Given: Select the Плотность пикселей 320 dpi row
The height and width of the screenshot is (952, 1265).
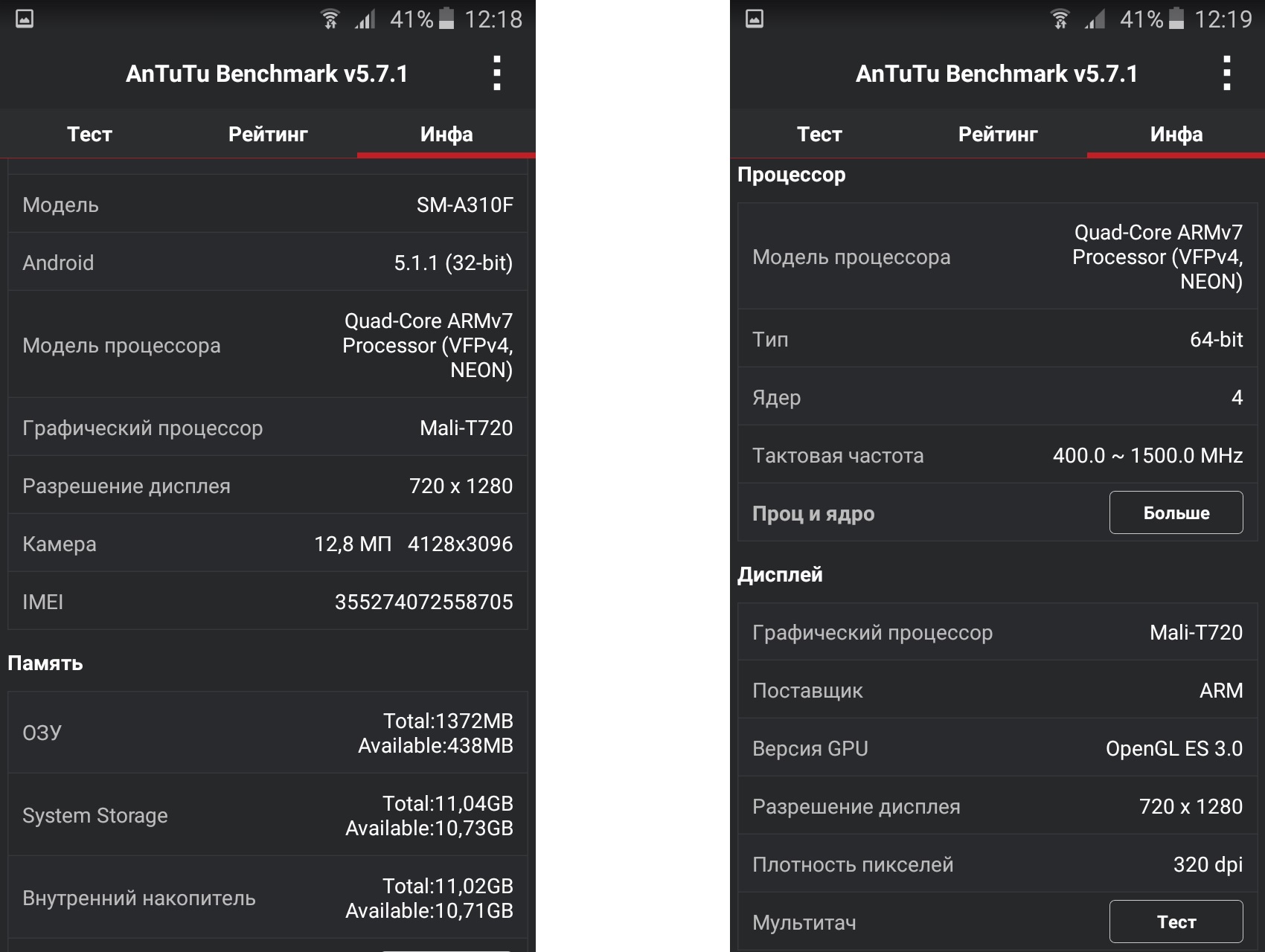Looking at the screenshot, I should [998, 864].
